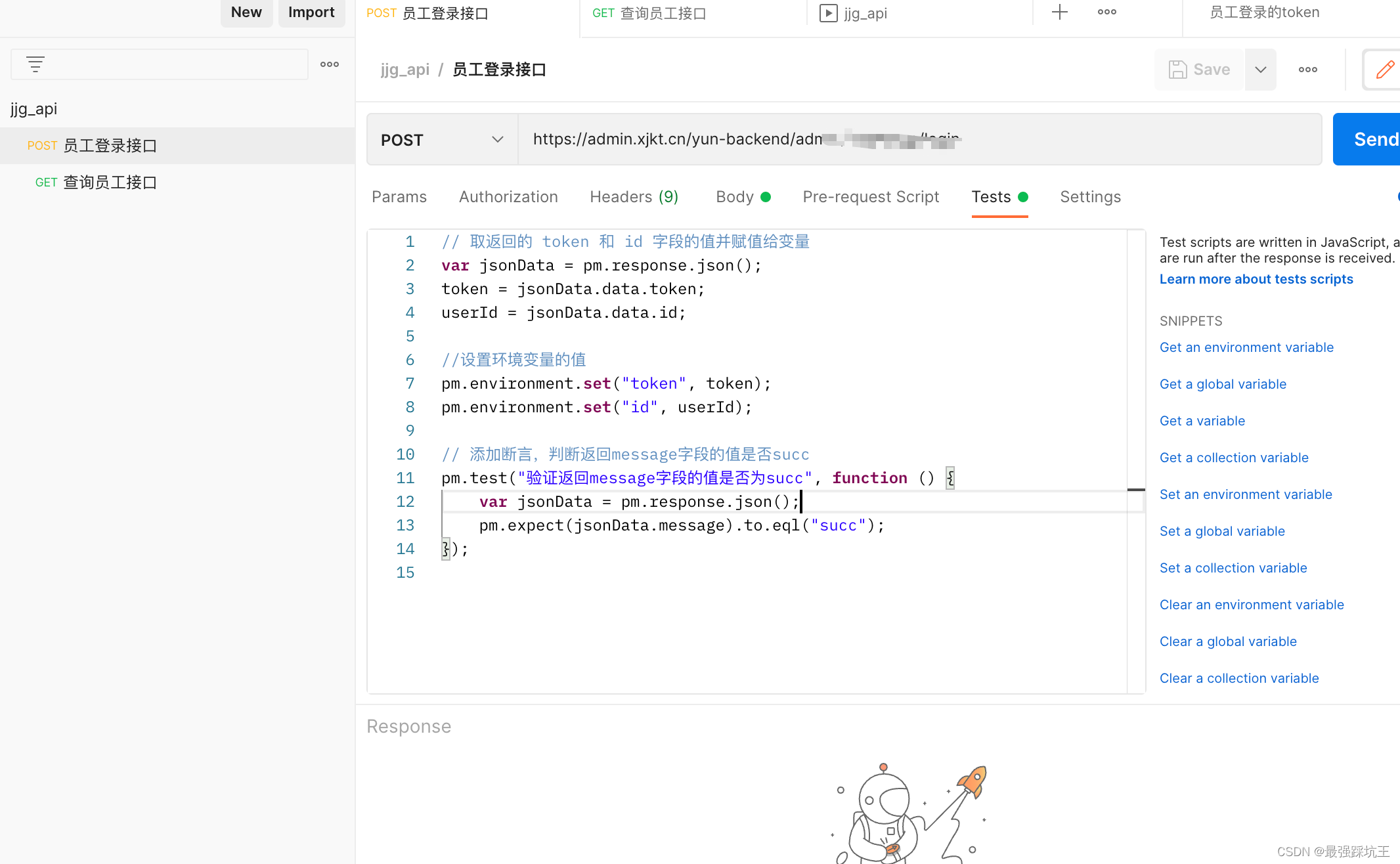The width and height of the screenshot is (1400, 864).
Task: Switch to Pre-request Script tab
Action: point(870,197)
